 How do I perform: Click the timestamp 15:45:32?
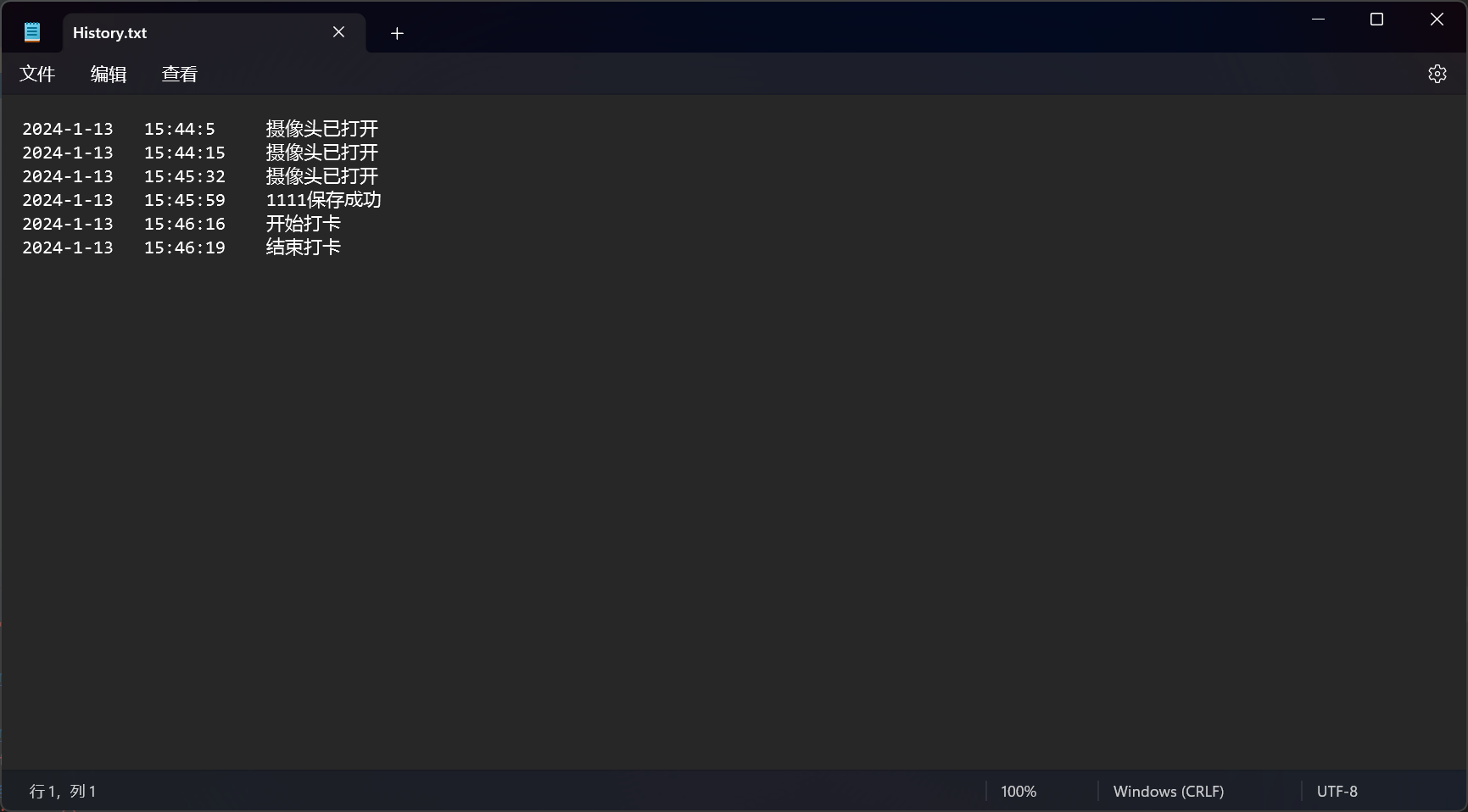click(185, 176)
